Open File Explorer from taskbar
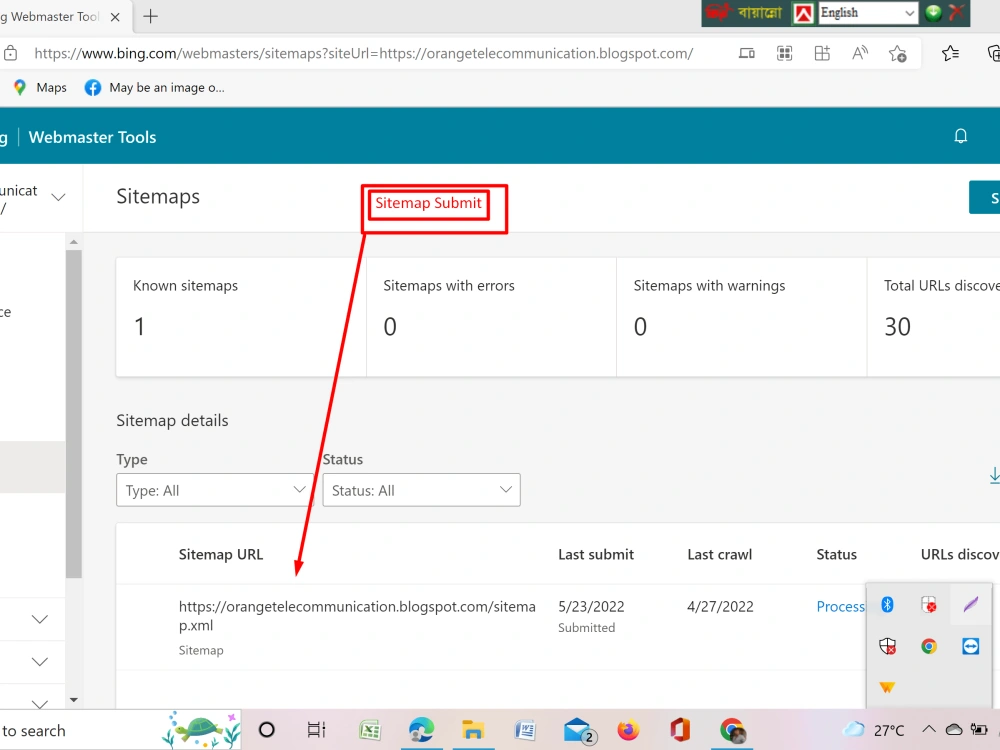 click(x=473, y=730)
